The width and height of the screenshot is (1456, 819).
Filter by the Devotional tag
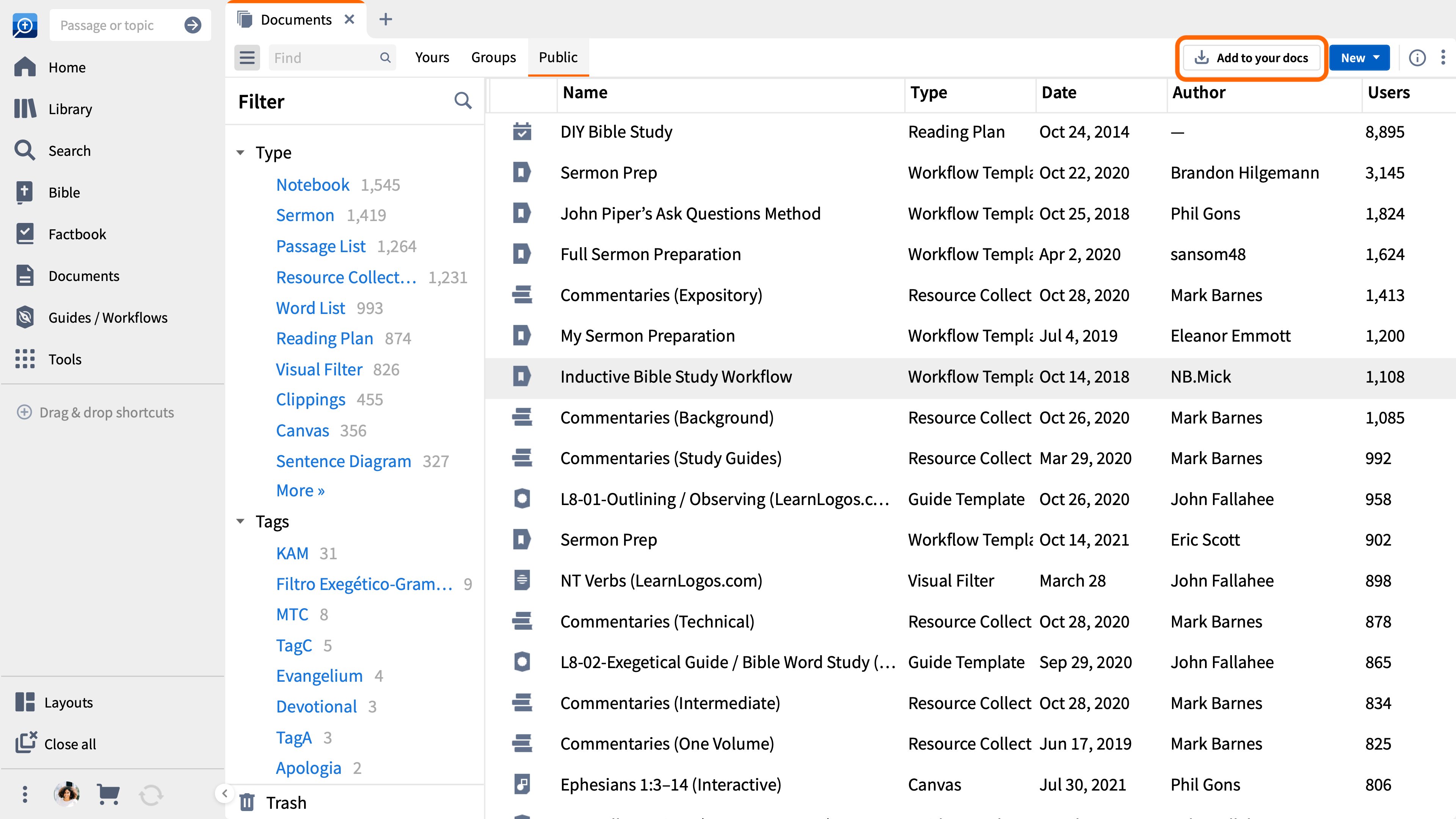tap(316, 706)
